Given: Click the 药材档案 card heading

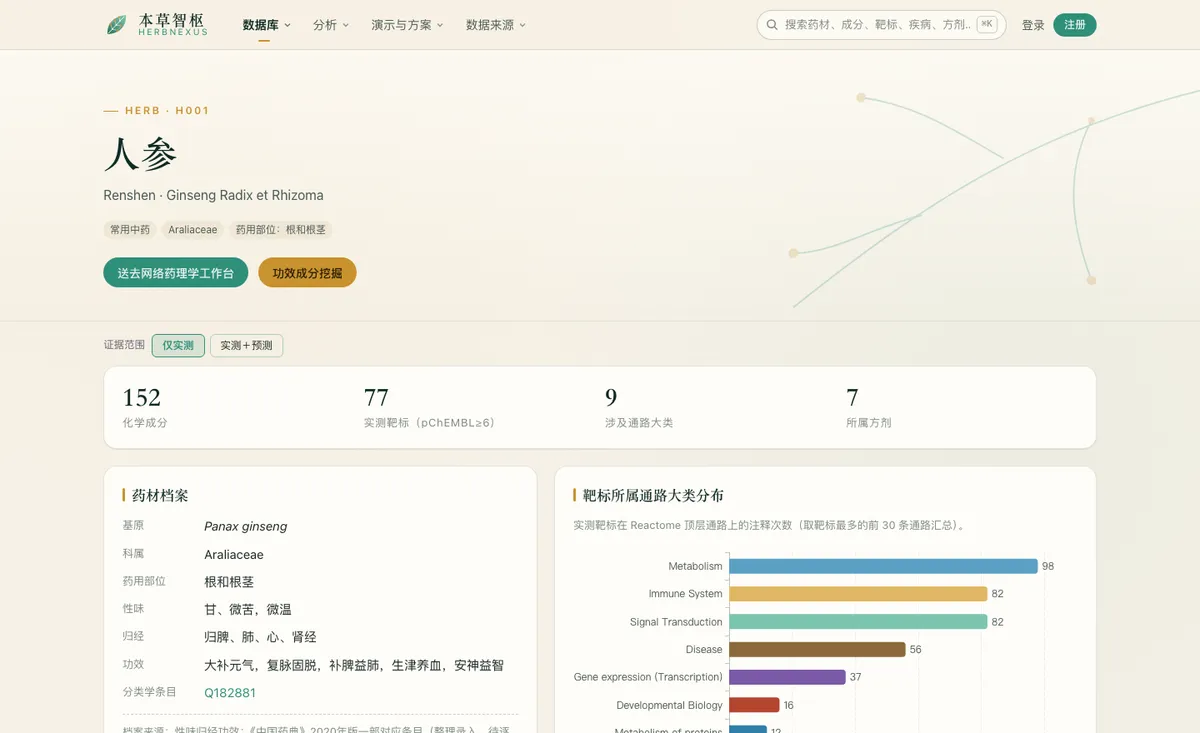Looking at the screenshot, I should click(x=160, y=495).
